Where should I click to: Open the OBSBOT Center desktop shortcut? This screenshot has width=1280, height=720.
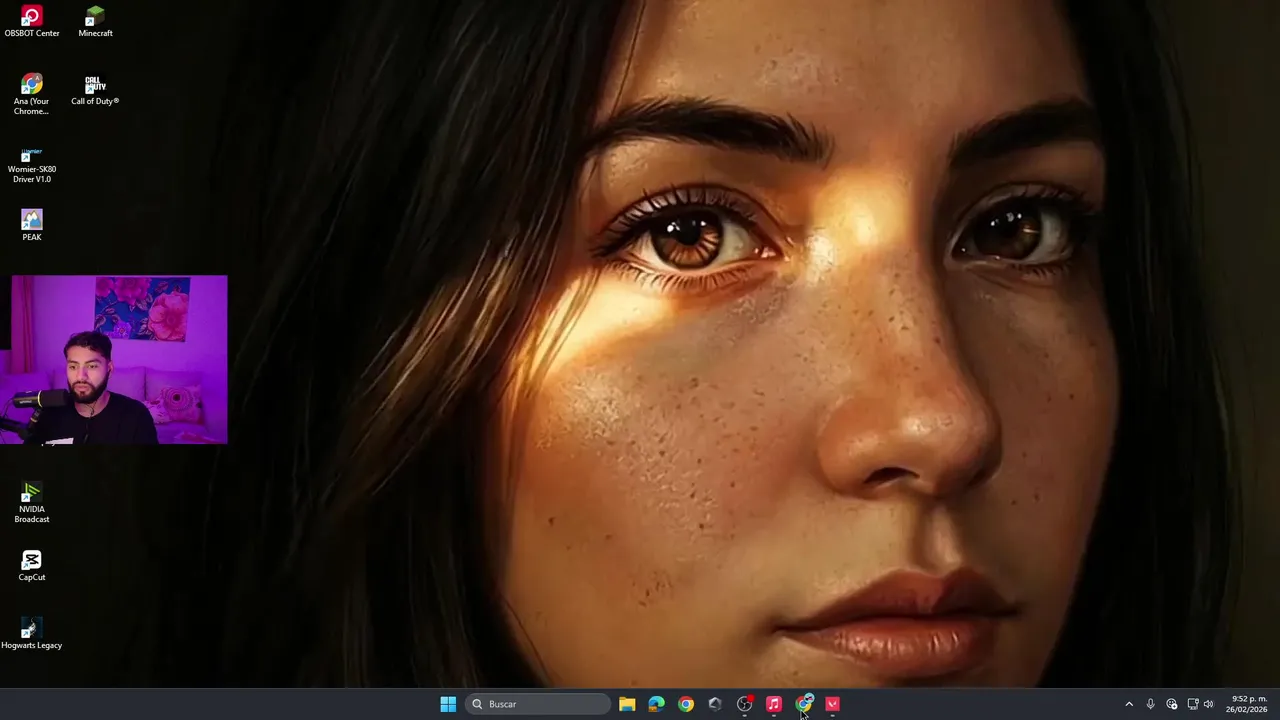point(32,22)
